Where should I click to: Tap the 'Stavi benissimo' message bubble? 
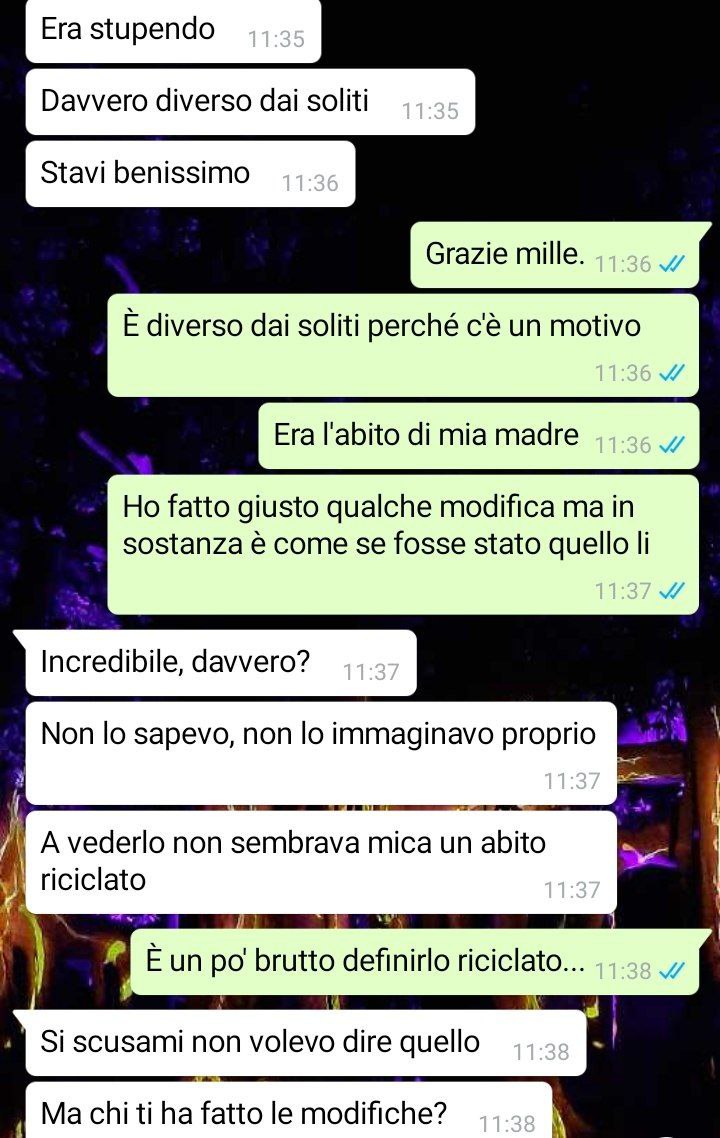pyautogui.click(x=190, y=174)
